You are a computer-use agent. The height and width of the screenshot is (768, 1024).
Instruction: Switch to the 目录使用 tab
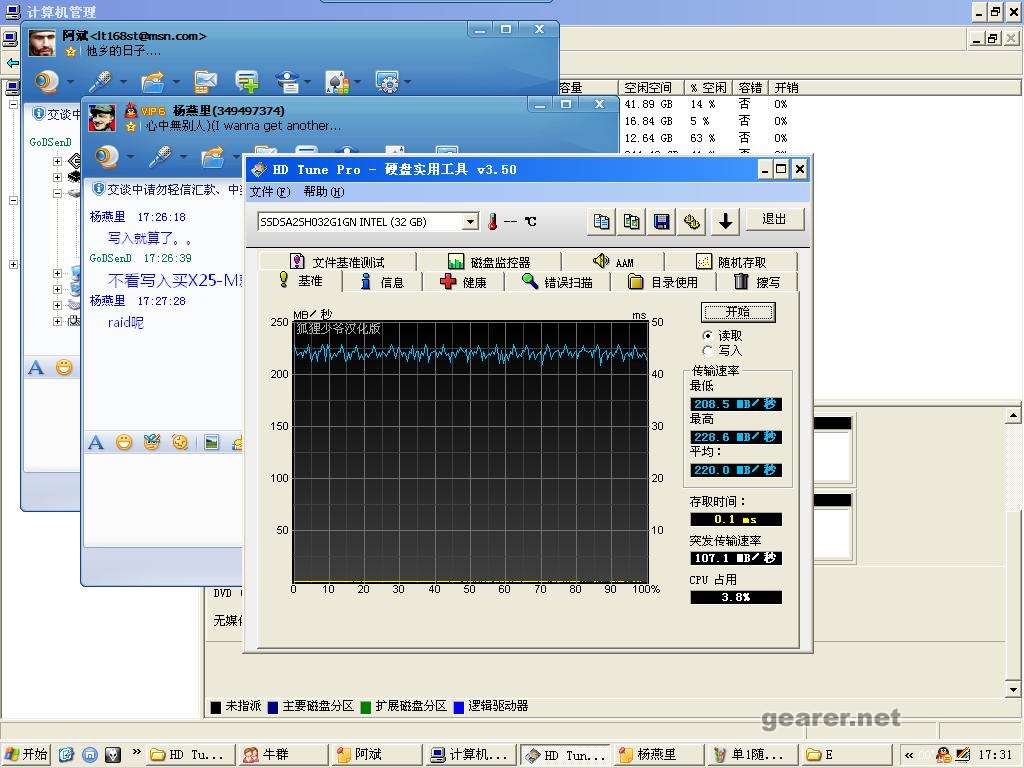click(x=663, y=282)
